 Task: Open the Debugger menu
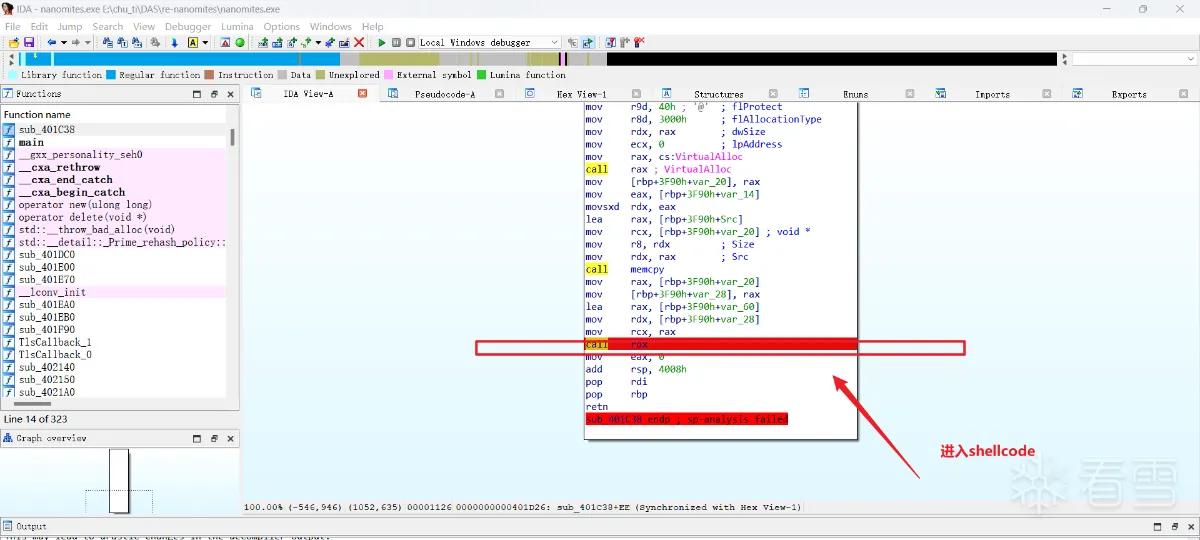pyautogui.click(x=188, y=27)
